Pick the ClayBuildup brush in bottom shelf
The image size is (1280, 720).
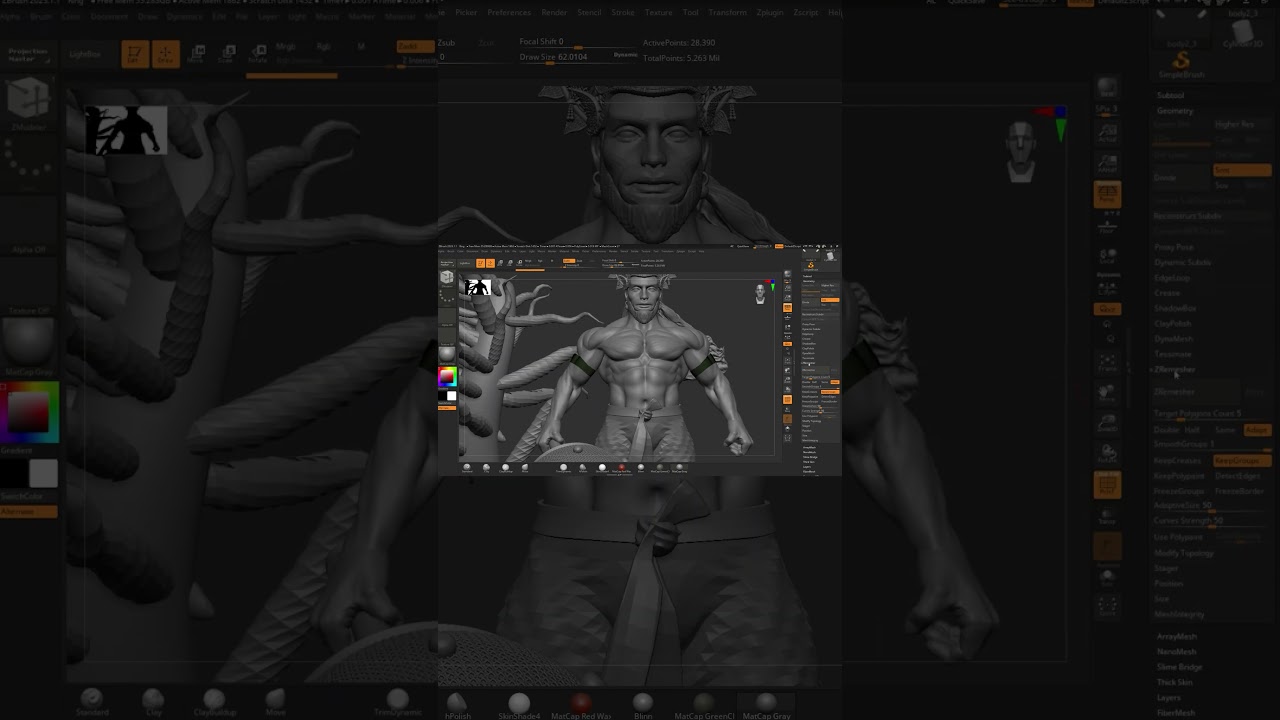click(214, 701)
